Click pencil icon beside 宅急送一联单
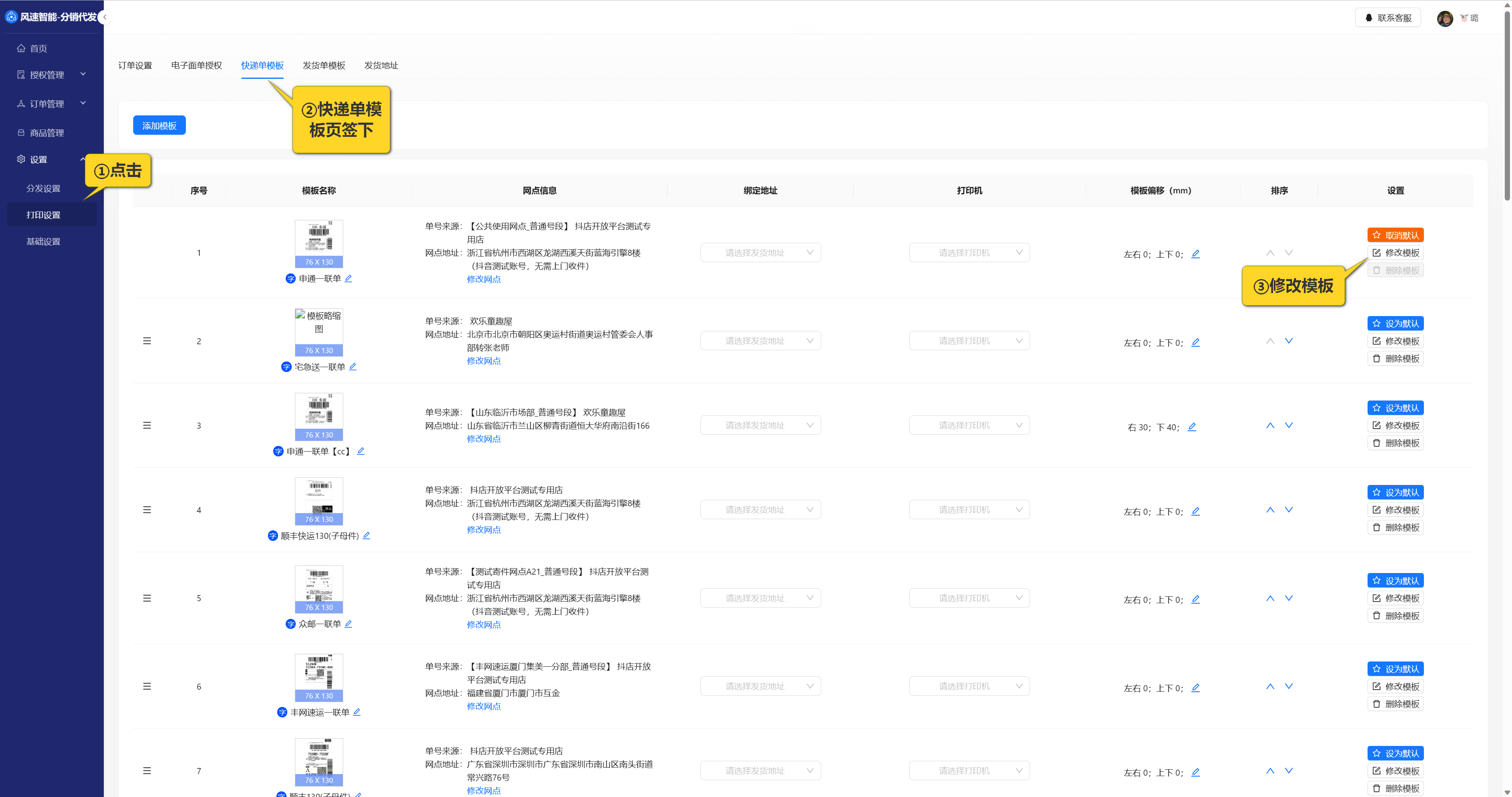The width and height of the screenshot is (1512, 797). pyautogui.click(x=352, y=367)
